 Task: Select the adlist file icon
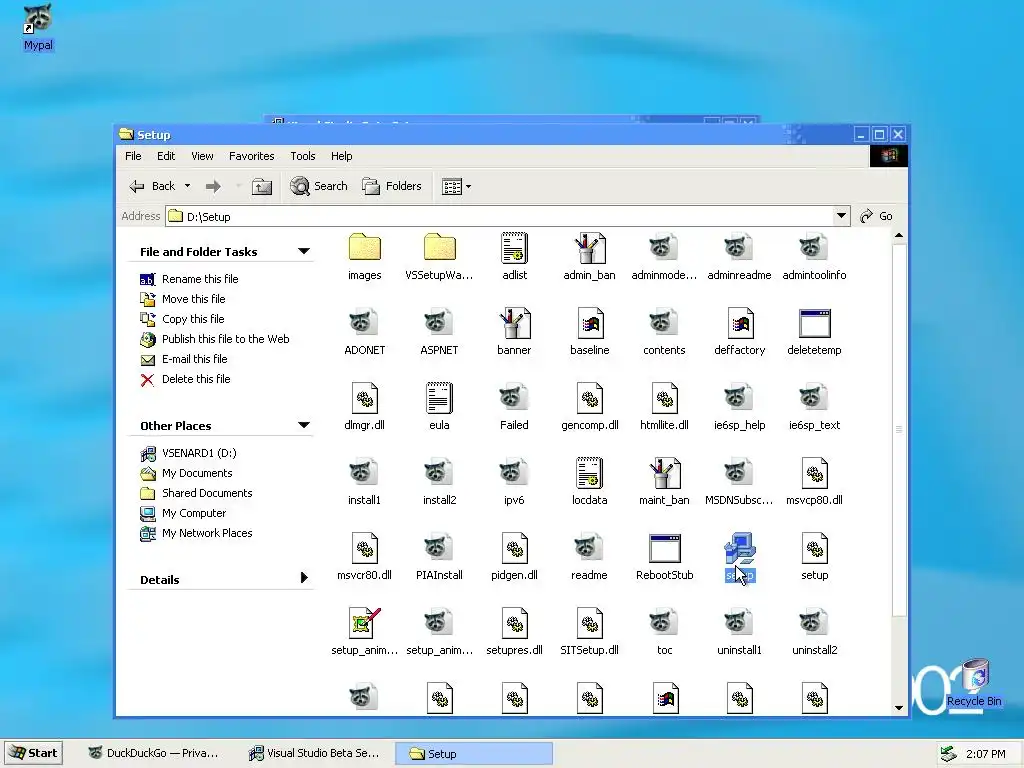coord(515,248)
